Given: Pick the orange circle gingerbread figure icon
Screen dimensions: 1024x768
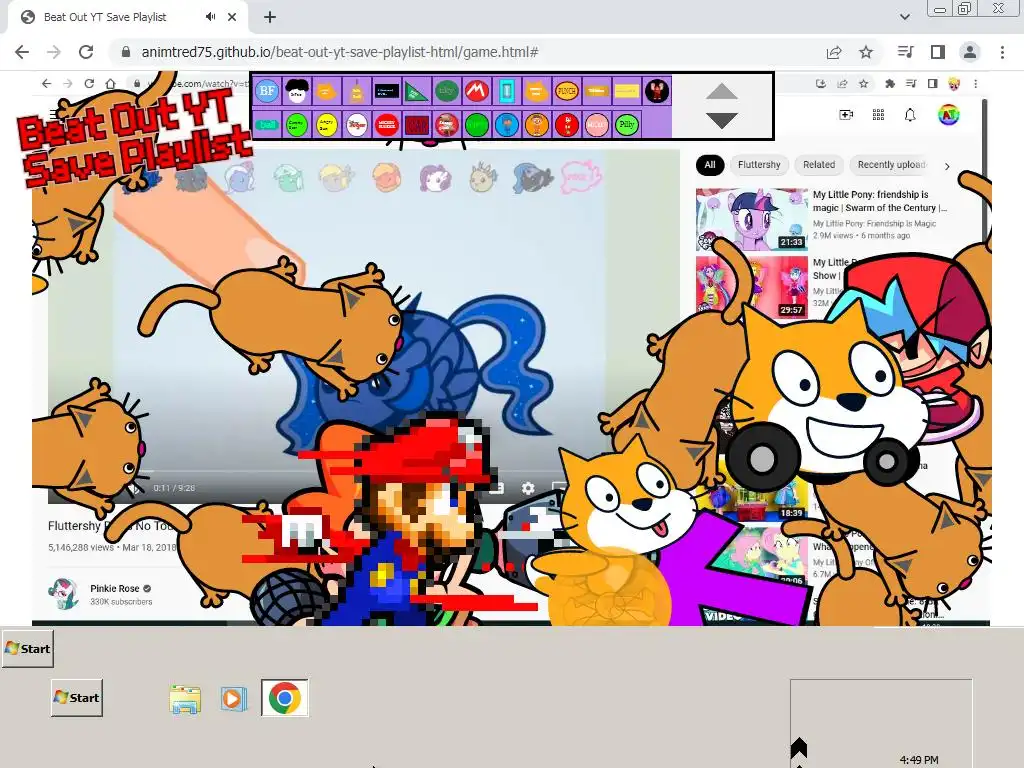Looking at the screenshot, I should point(537,125).
